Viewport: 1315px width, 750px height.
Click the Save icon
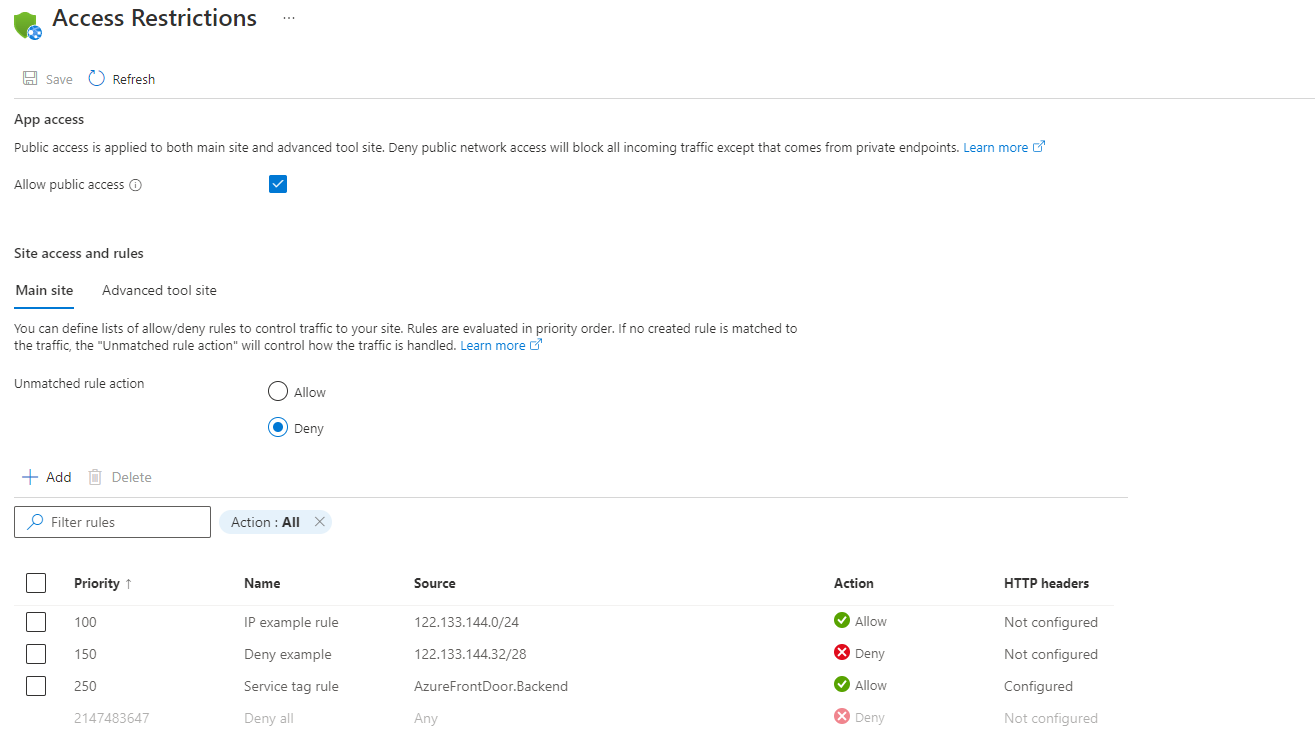[x=30, y=78]
